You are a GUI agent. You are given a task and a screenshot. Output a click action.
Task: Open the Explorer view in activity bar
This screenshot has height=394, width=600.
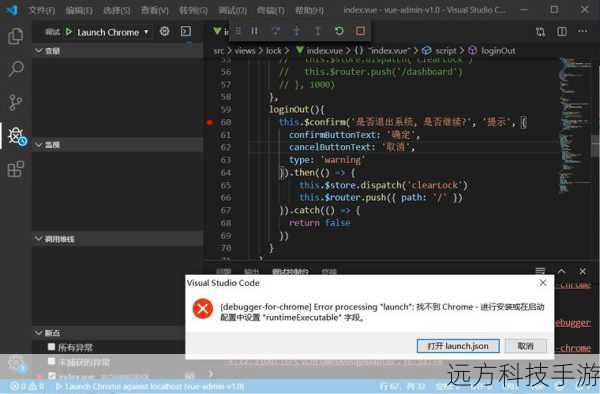16,36
